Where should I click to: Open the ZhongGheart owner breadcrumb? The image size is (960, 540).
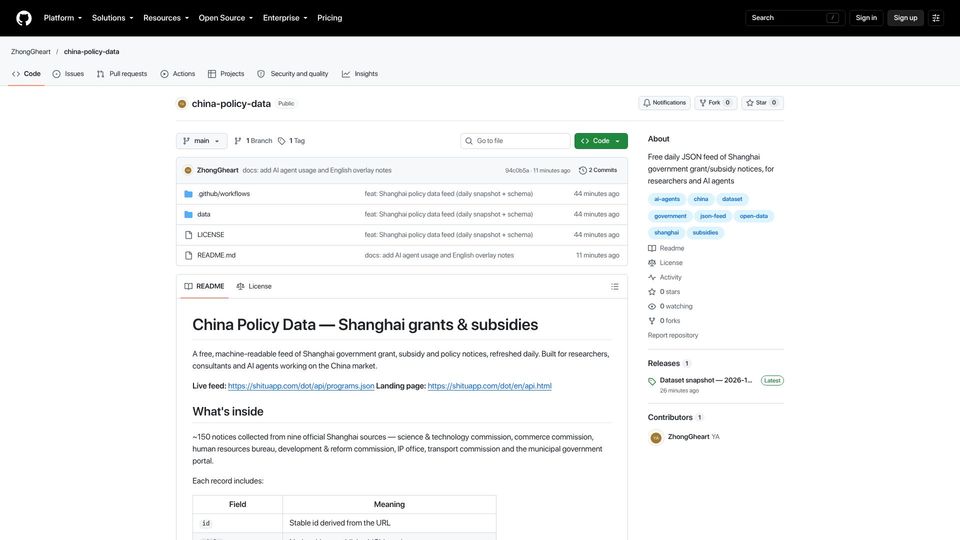(x=31, y=51)
